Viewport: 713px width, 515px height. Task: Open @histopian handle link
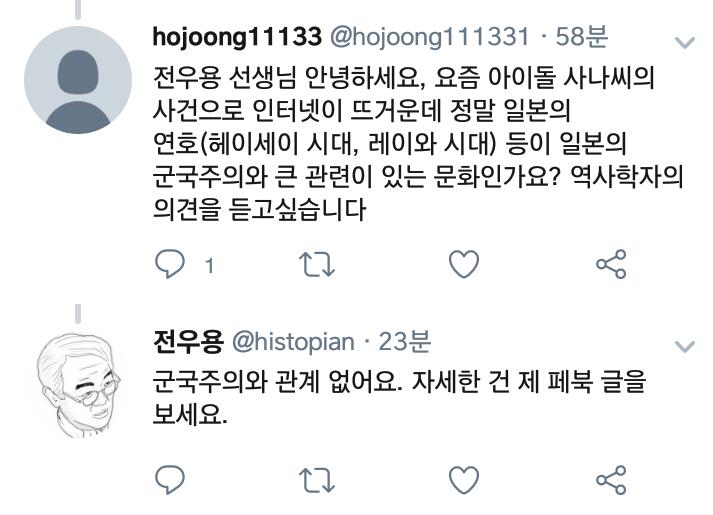293,342
